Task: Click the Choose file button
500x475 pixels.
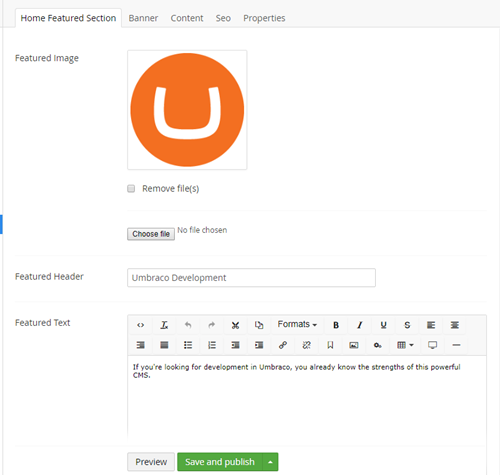Action: pos(151,234)
